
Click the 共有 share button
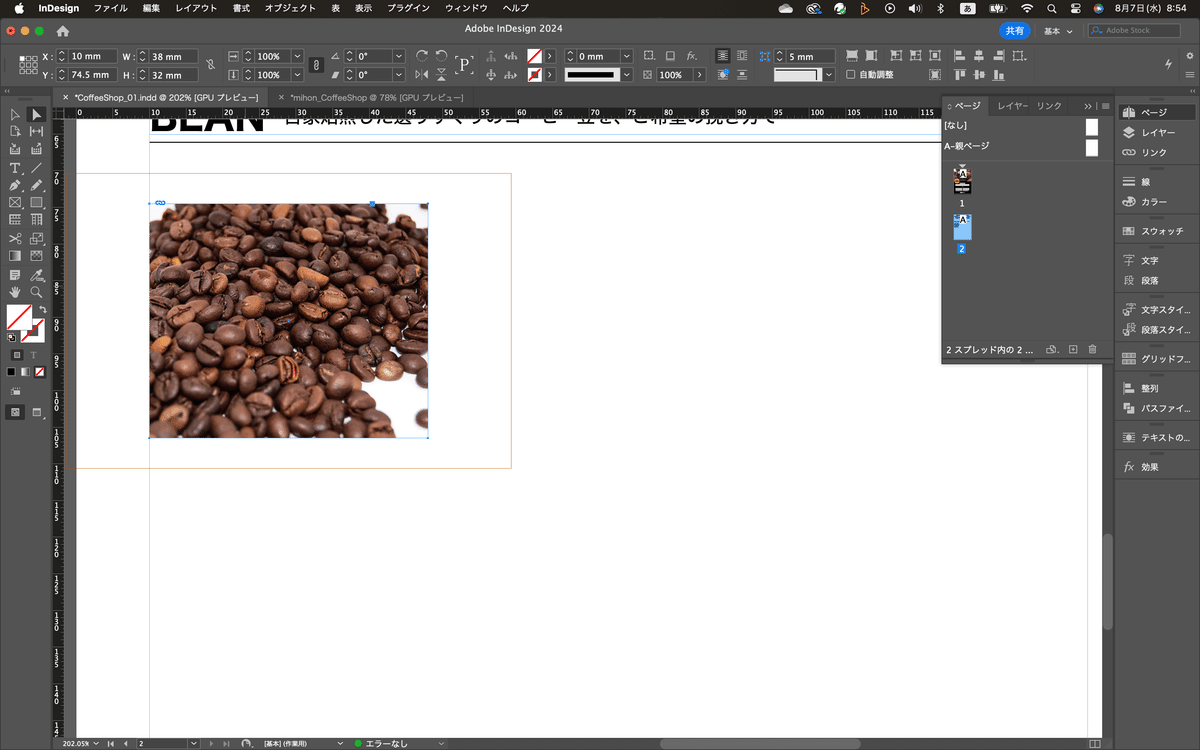click(1014, 31)
